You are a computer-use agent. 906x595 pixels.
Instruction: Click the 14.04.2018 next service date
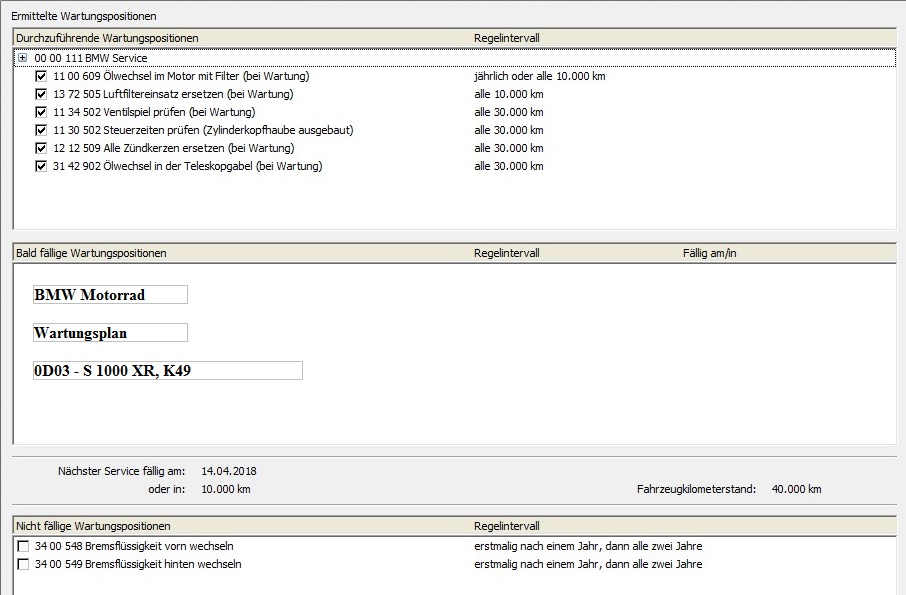229,470
